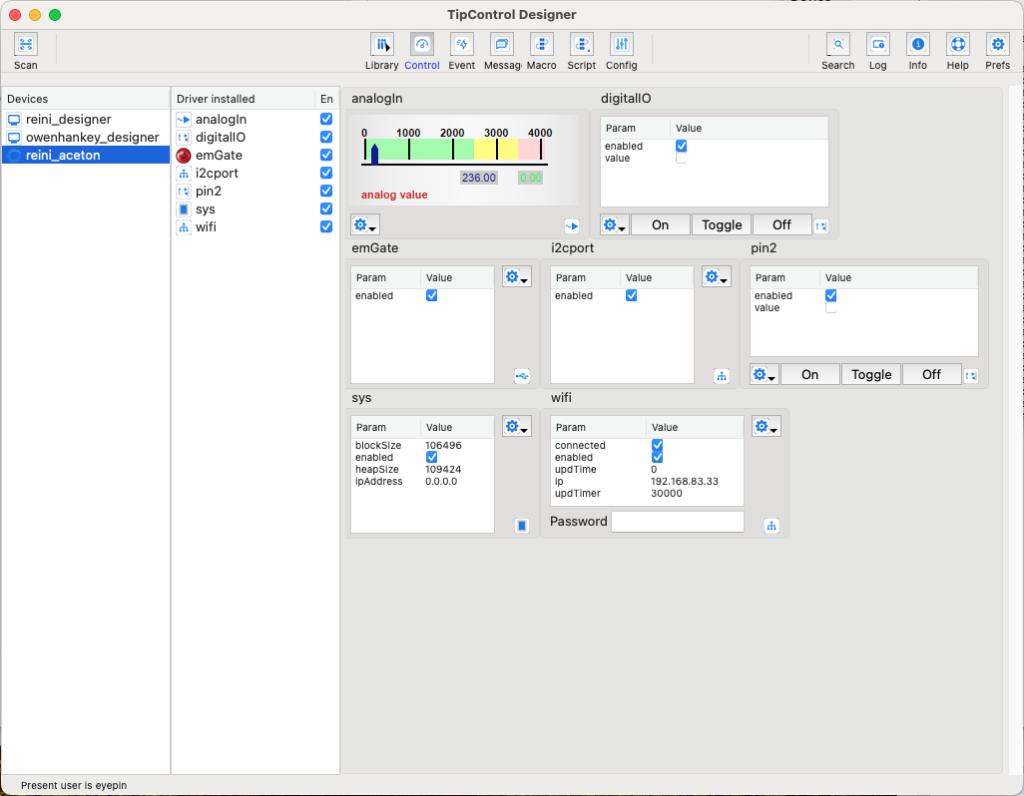This screenshot has height=796, width=1024.
Task: Open the Library toolbar icon
Action: coord(381,45)
